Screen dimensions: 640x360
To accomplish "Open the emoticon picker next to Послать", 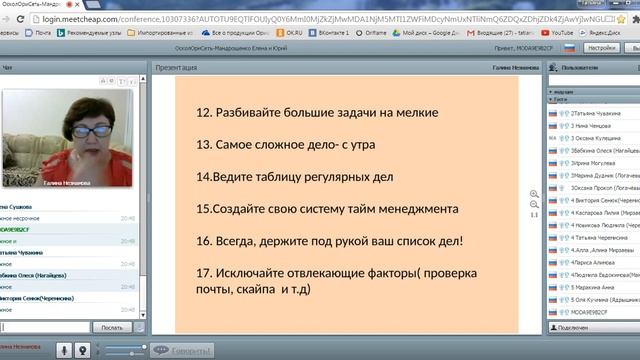I will (x=139, y=327).
